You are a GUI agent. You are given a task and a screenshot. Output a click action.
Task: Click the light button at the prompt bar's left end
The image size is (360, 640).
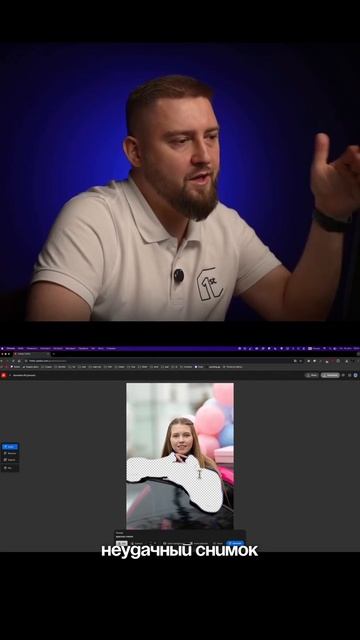(x=122, y=543)
